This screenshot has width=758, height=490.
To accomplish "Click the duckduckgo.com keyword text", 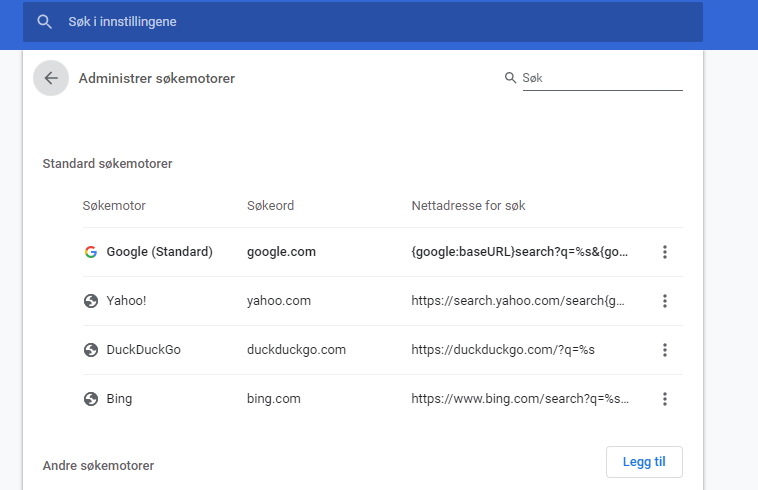I will click(x=296, y=350).
